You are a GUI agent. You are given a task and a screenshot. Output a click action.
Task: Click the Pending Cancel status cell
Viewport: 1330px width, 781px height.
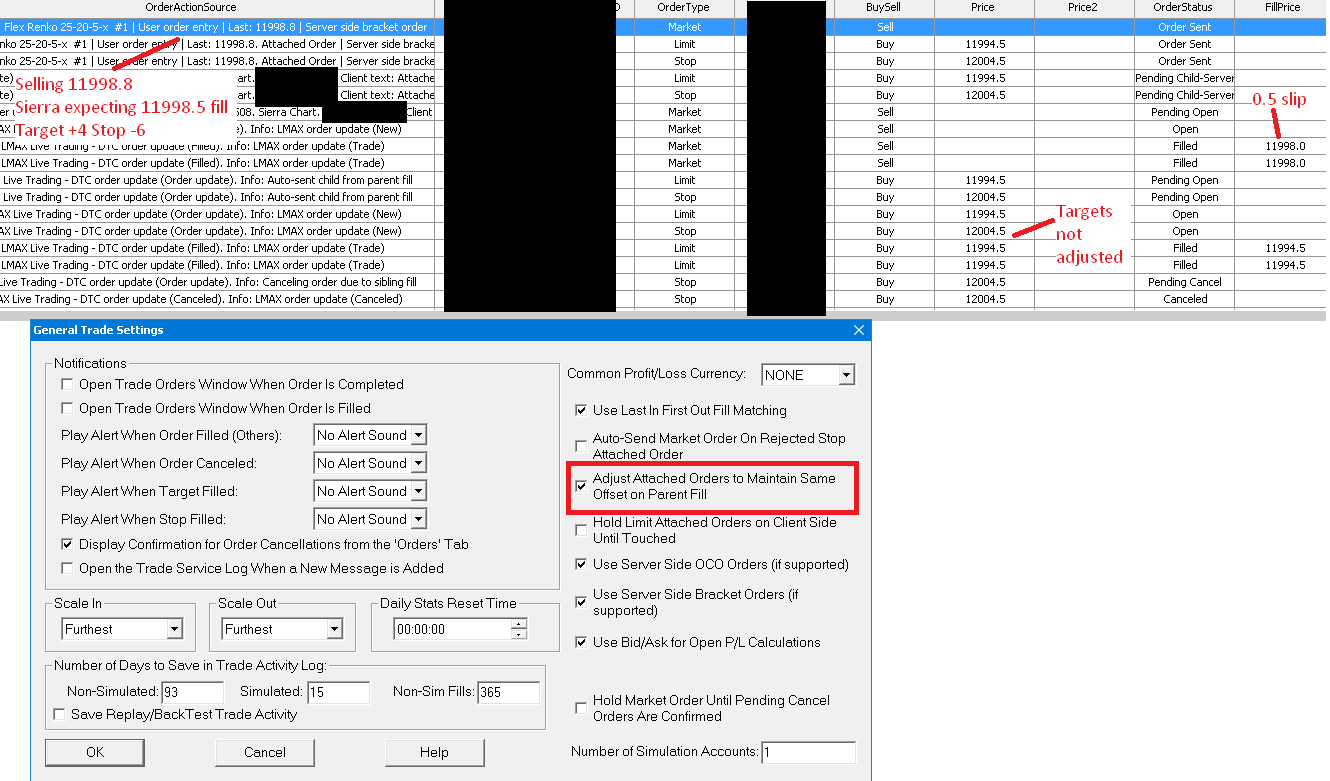[1185, 282]
